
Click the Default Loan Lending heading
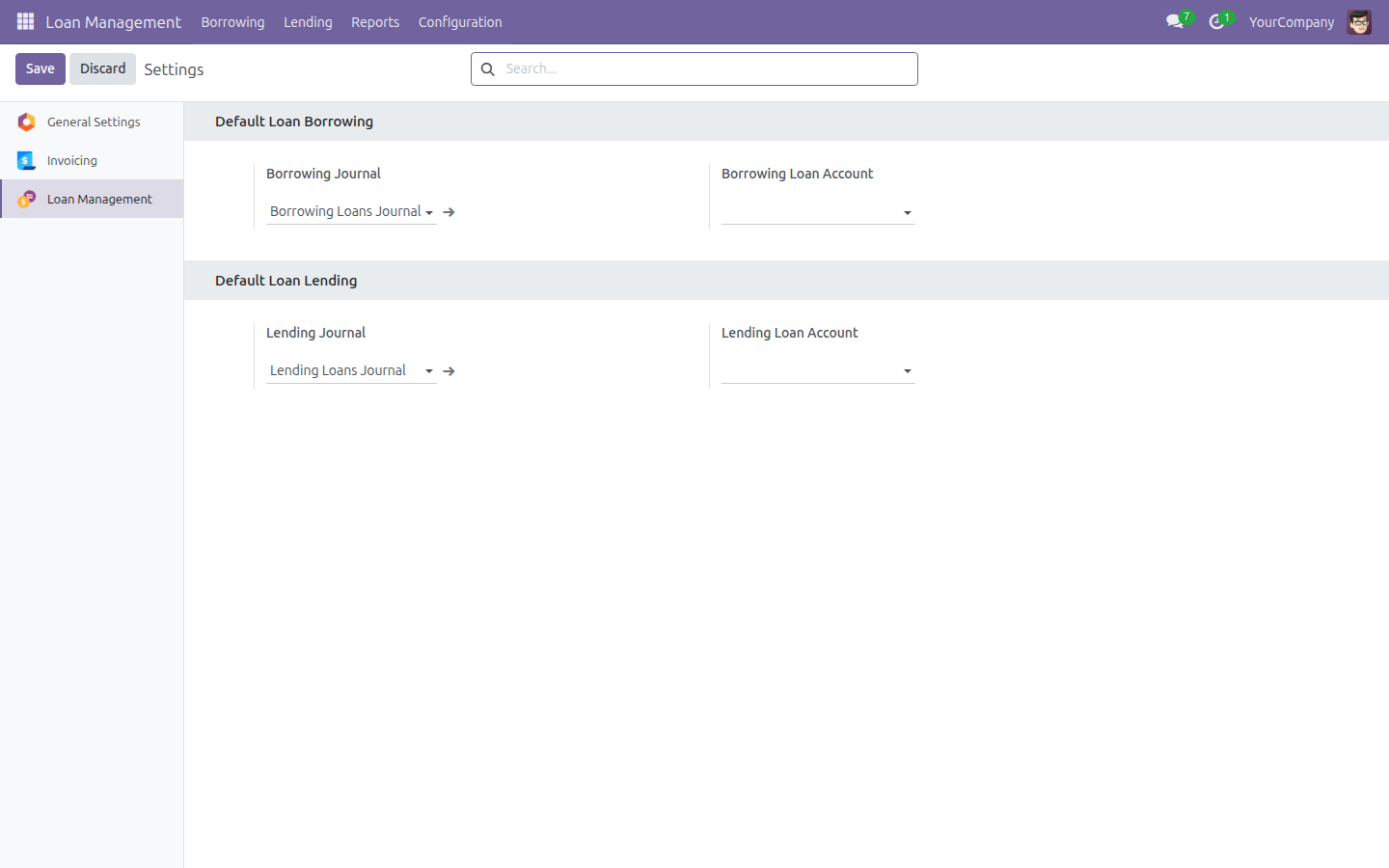click(x=286, y=281)
